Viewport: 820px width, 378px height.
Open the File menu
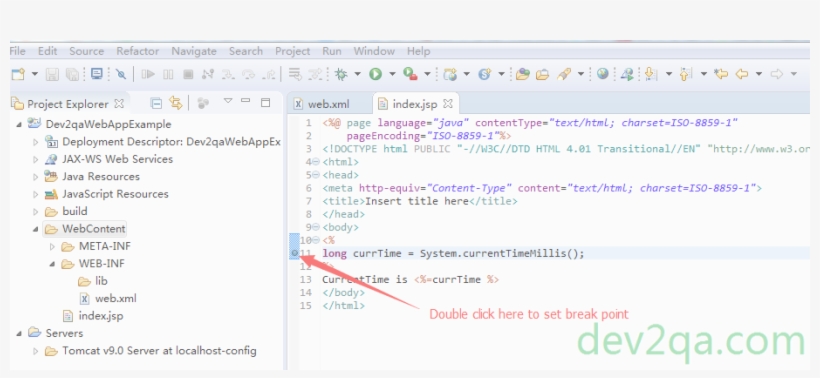(17, 51)
